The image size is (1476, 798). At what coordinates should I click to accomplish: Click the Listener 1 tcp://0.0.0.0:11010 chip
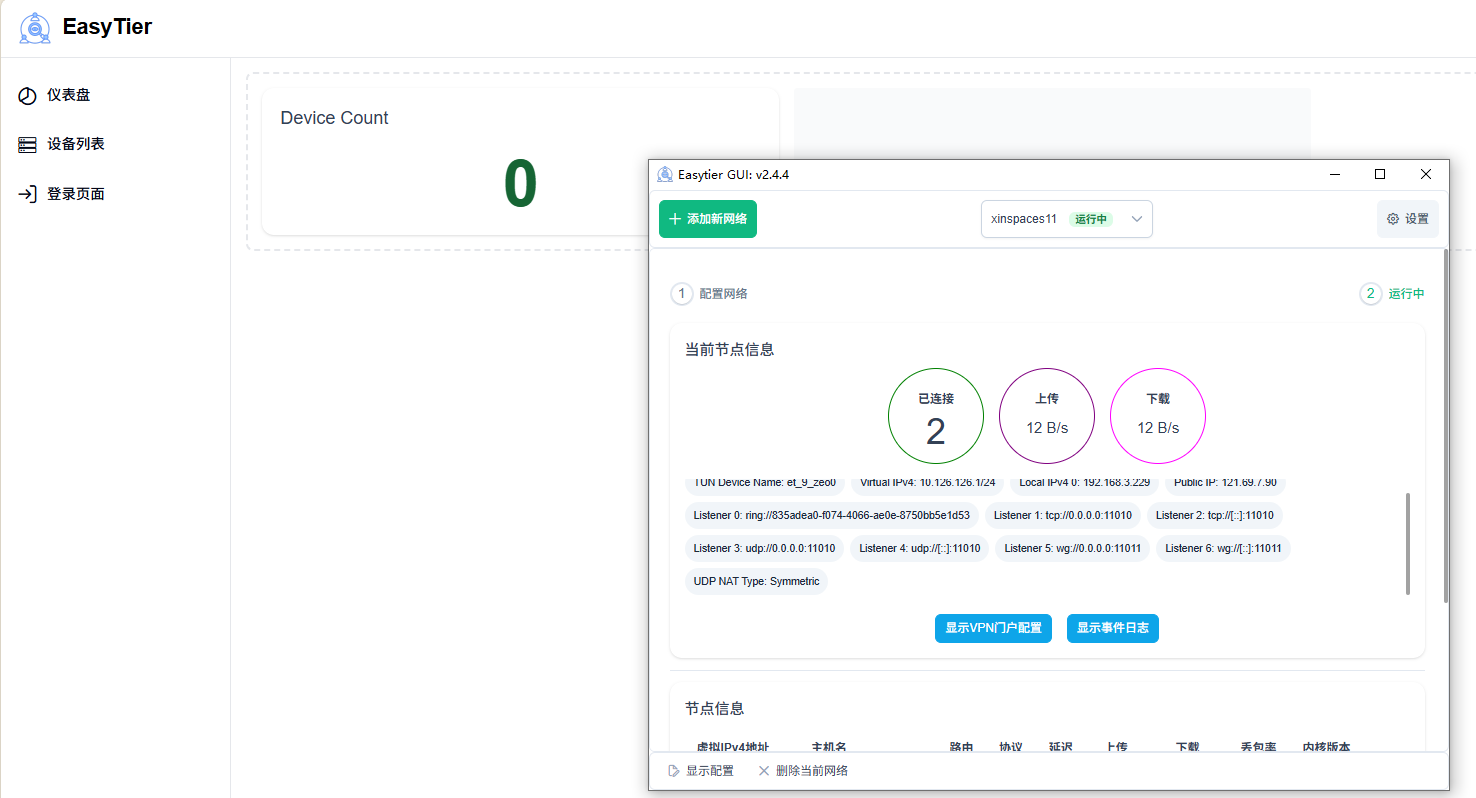(x=1063, y=516)
